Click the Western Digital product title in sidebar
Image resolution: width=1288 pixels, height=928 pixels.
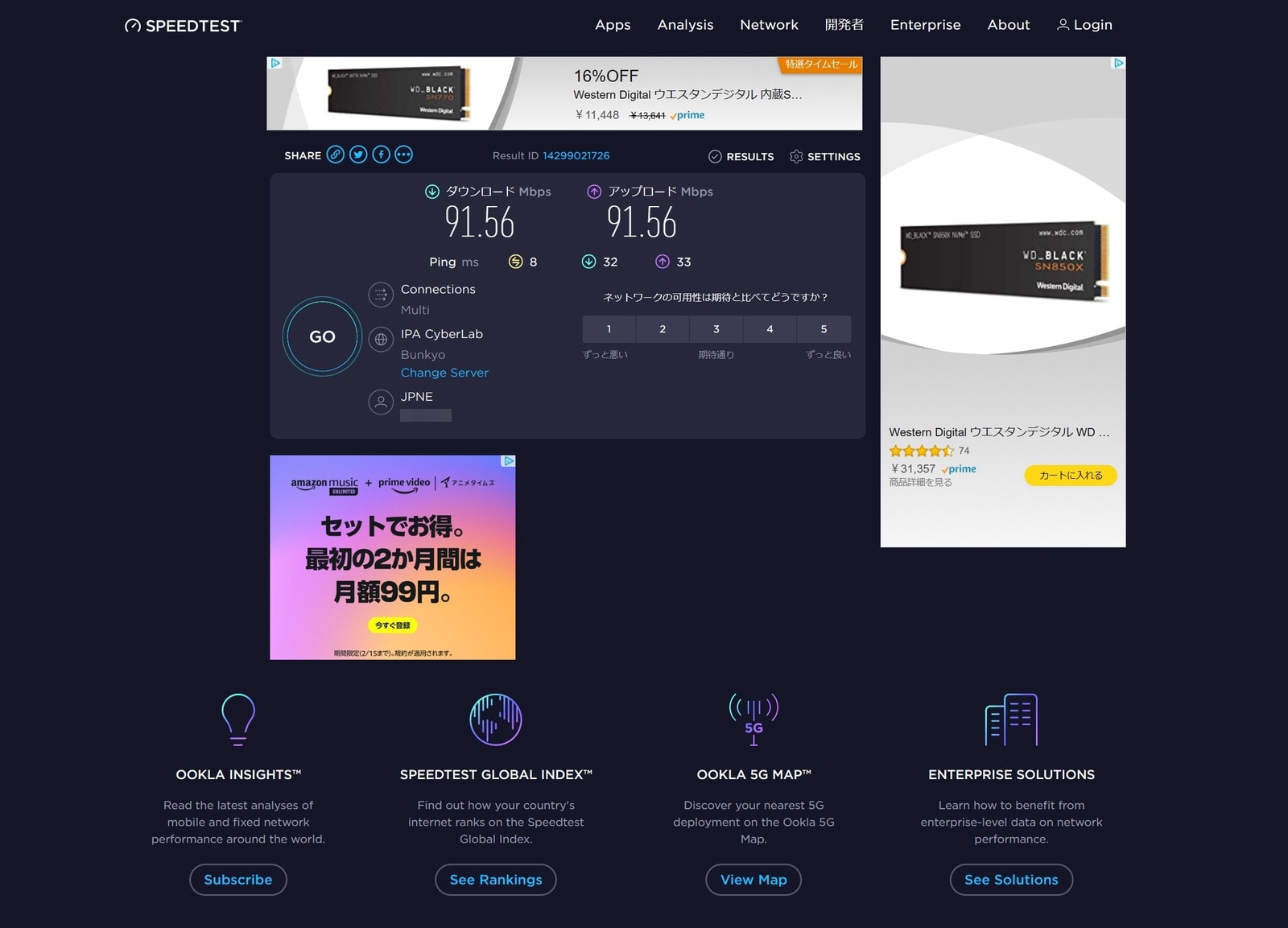(999, 432)
